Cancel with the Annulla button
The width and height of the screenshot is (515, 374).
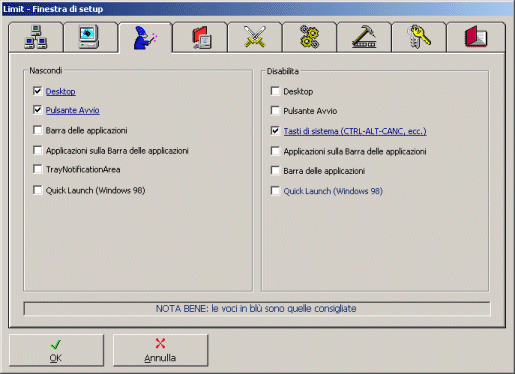(x=160, y=350)
